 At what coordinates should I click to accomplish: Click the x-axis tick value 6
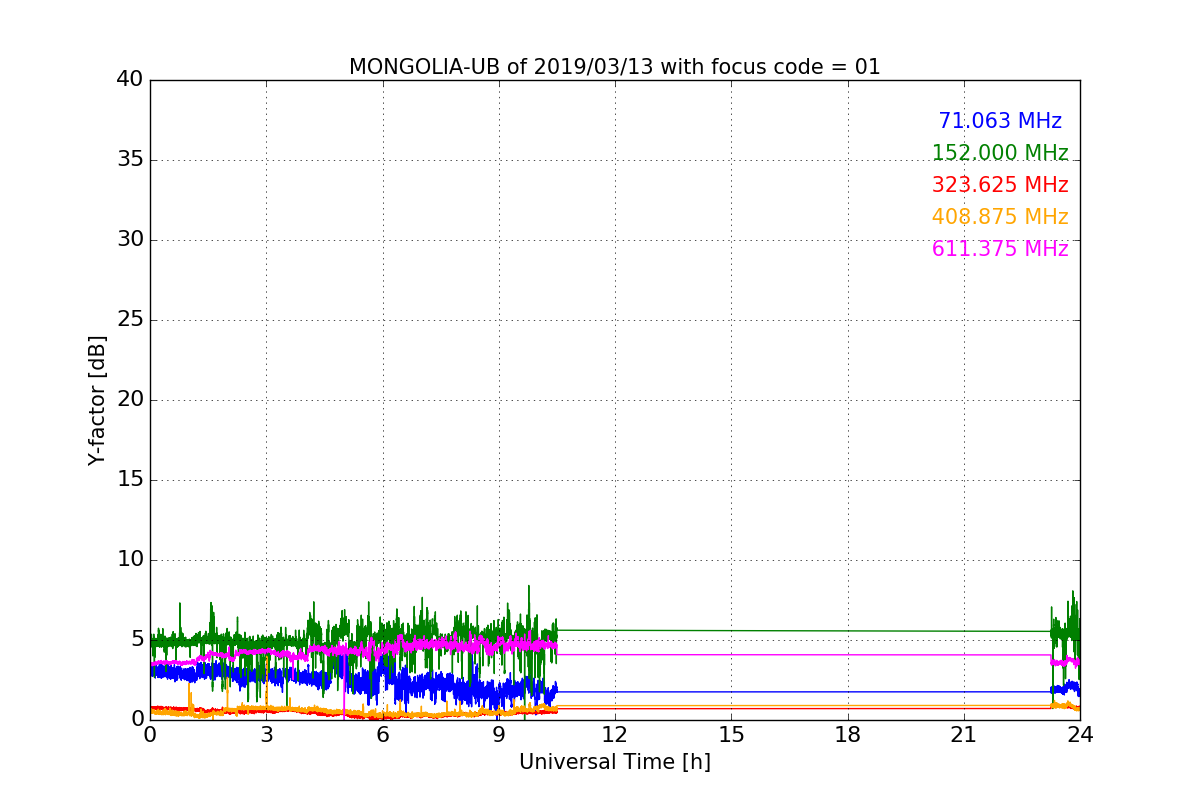(382, 735)
